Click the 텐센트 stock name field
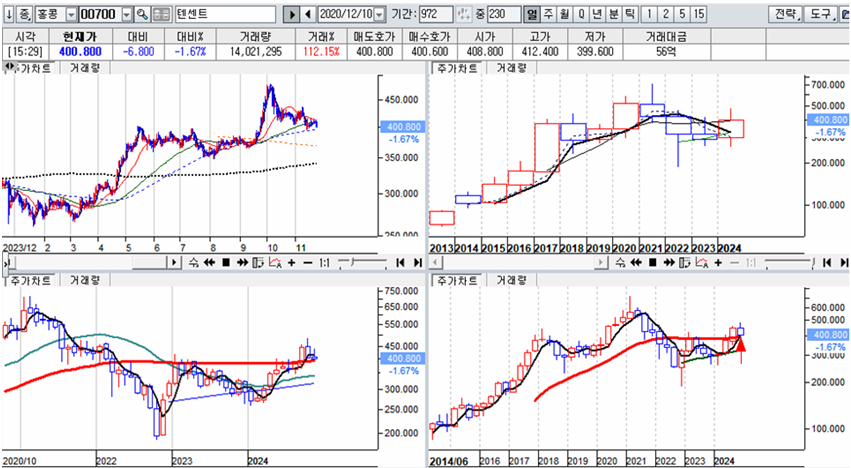This screenshot has width=851, height=468. click(225, 14)
